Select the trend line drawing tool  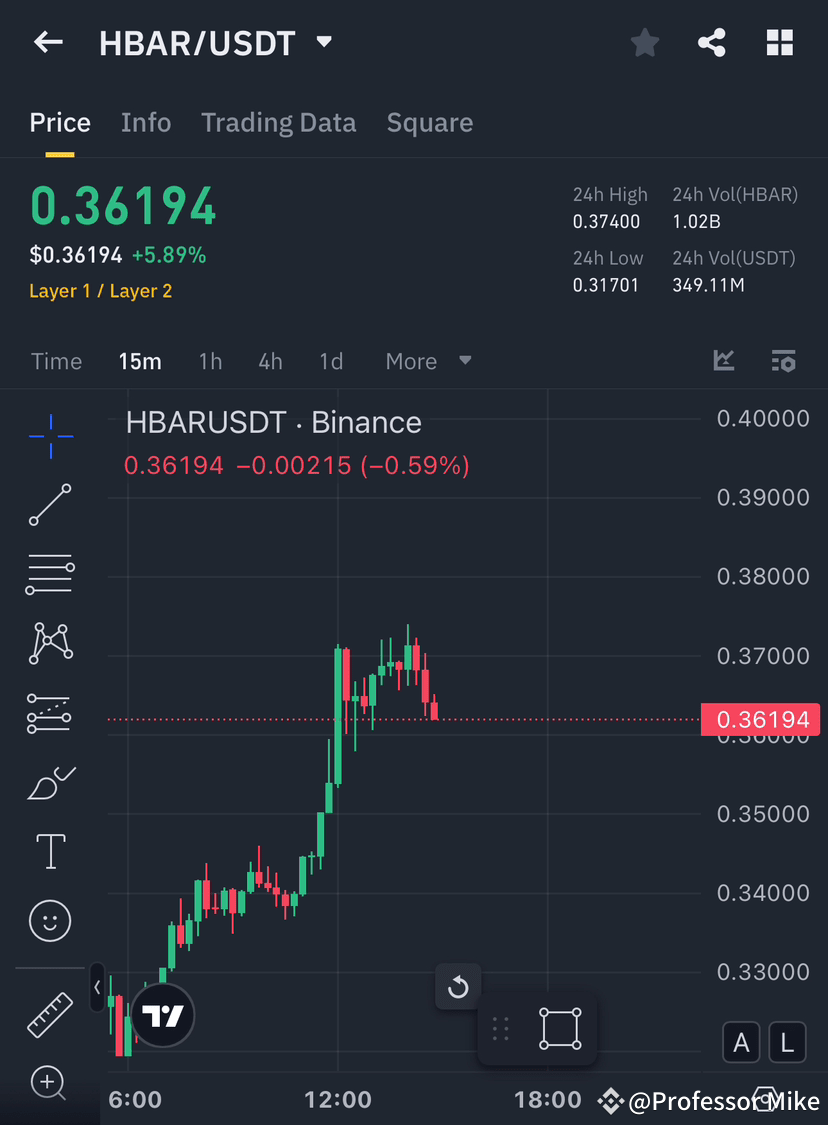[x=50, y=505]
